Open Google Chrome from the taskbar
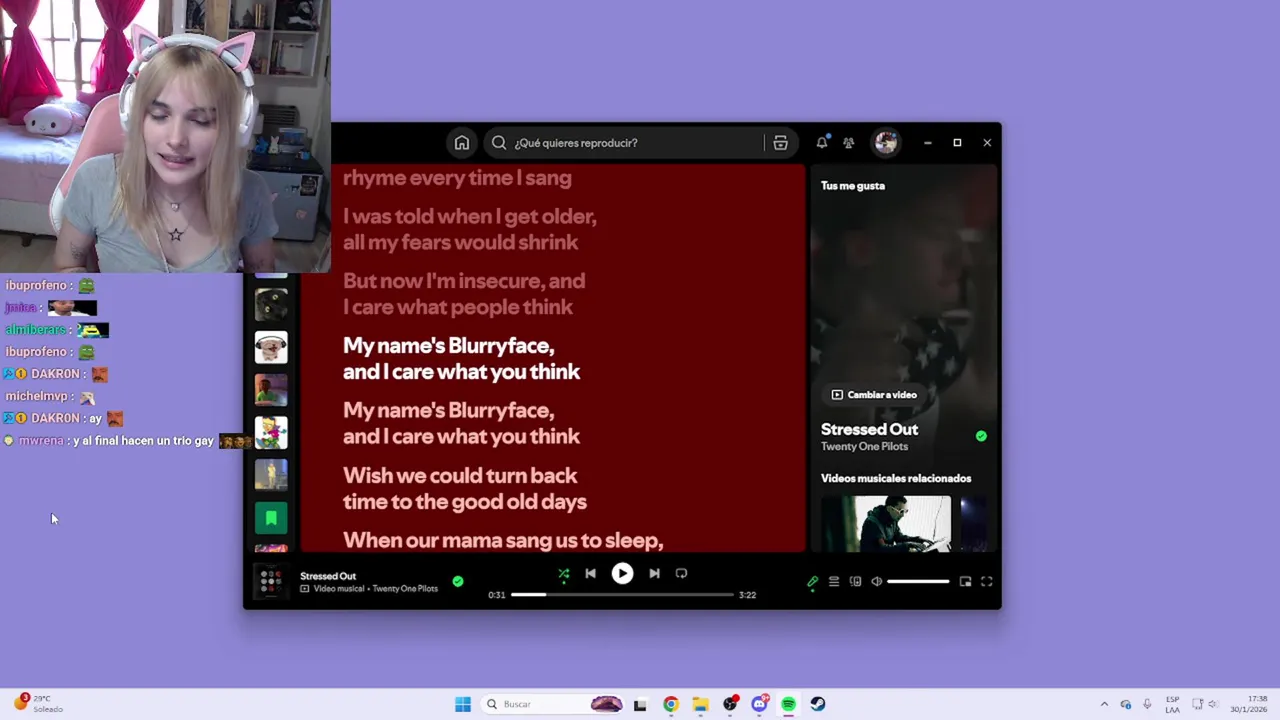The image size is (1280, 720). tap(671, 704)
